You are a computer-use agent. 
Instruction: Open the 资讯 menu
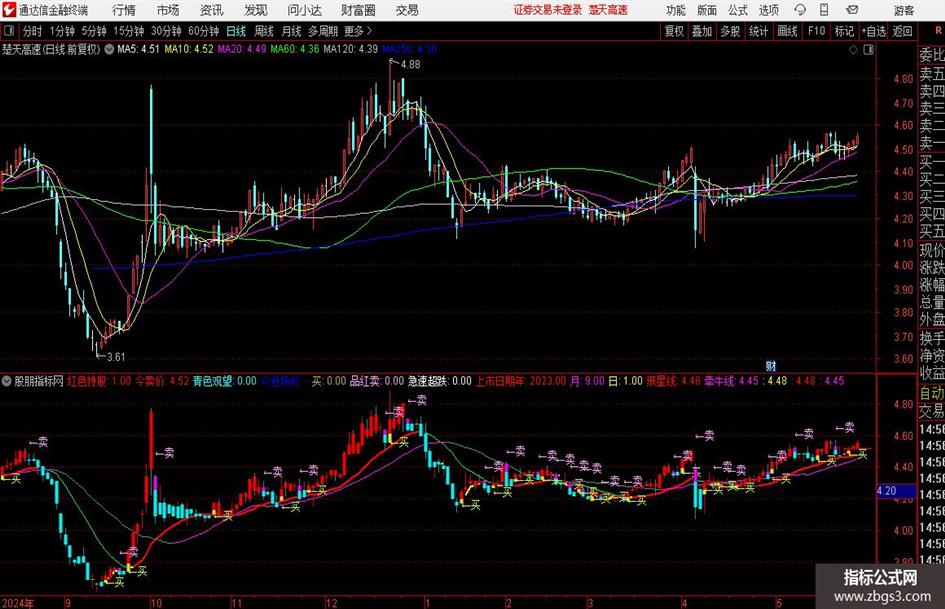(x=211, y=10)
